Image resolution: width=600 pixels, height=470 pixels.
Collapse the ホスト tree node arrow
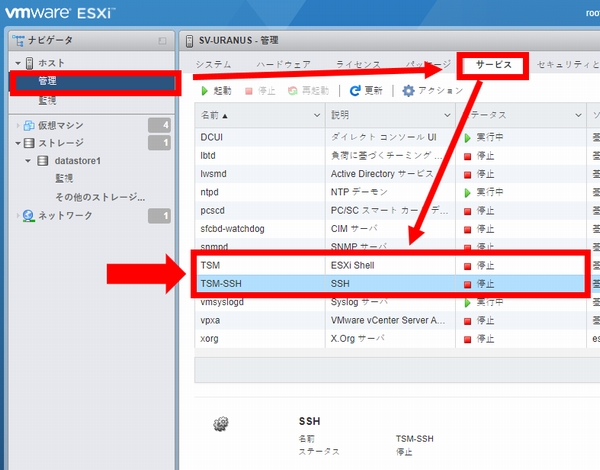[18, 63]
